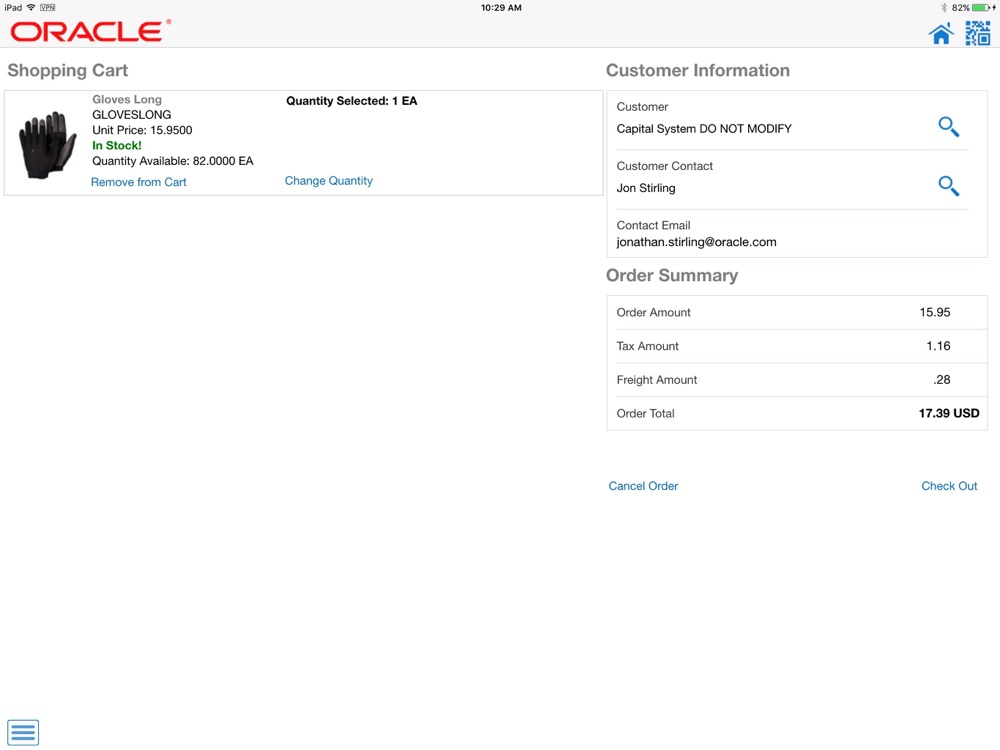Select the gloves product thumbnail

[x=48, y=145]
